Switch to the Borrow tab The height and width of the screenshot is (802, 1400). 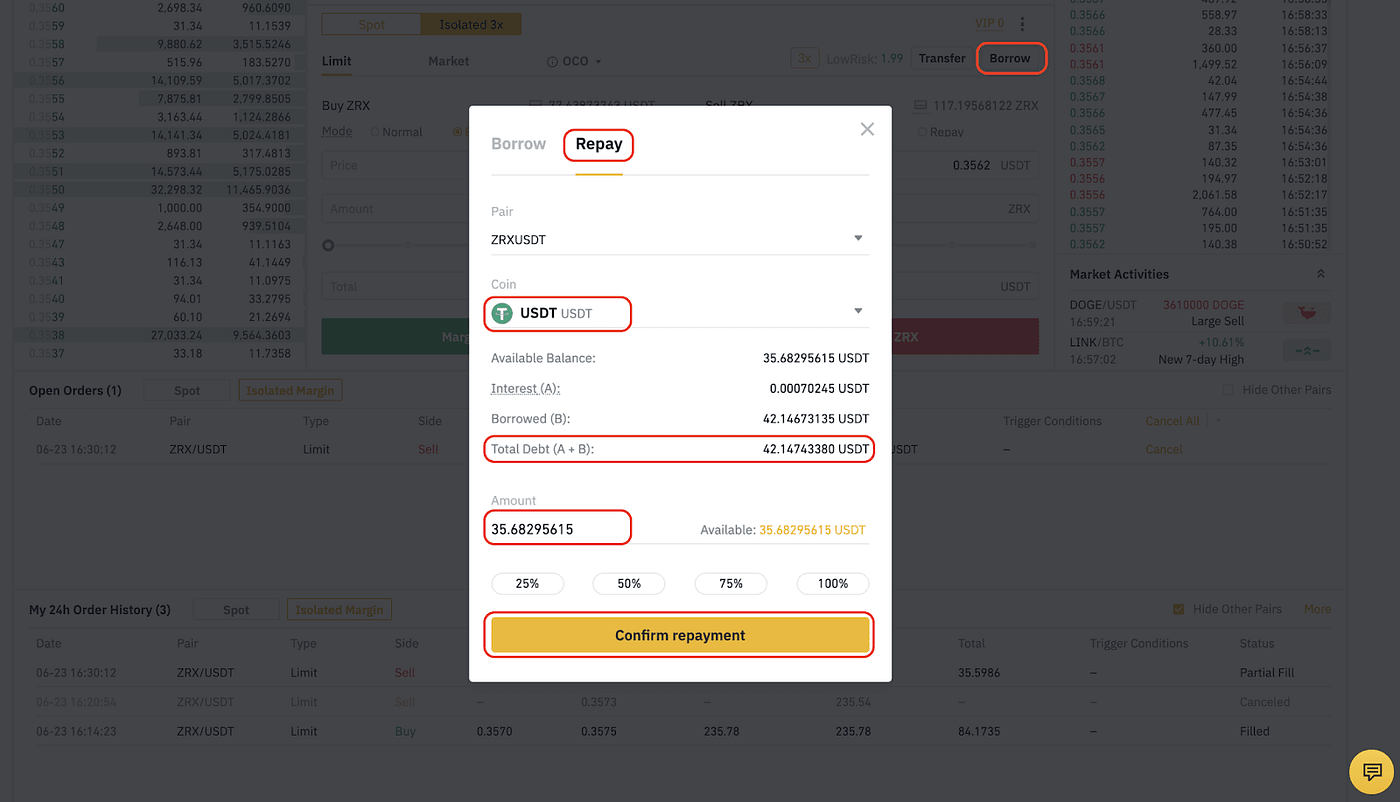point(518,143)
